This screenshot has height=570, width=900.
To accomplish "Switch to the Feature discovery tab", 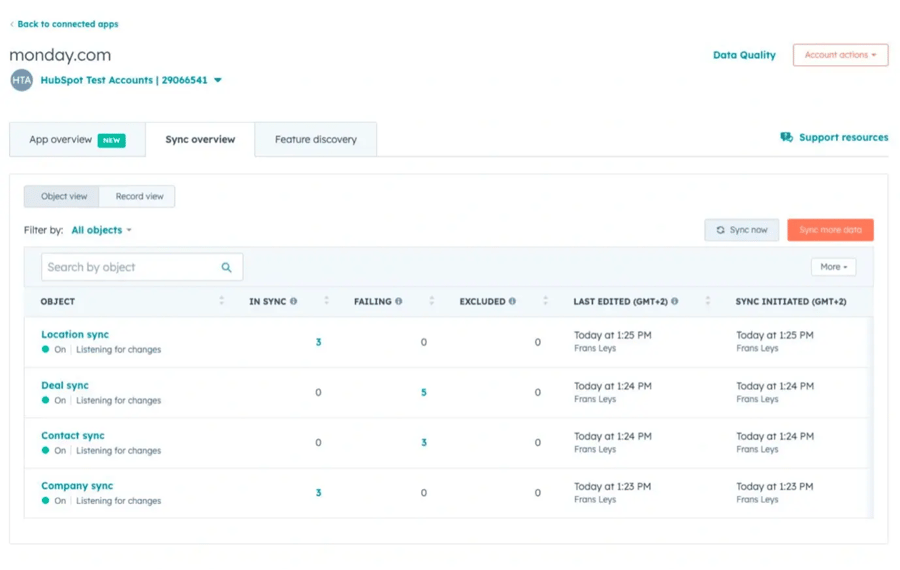I will 316,139.
